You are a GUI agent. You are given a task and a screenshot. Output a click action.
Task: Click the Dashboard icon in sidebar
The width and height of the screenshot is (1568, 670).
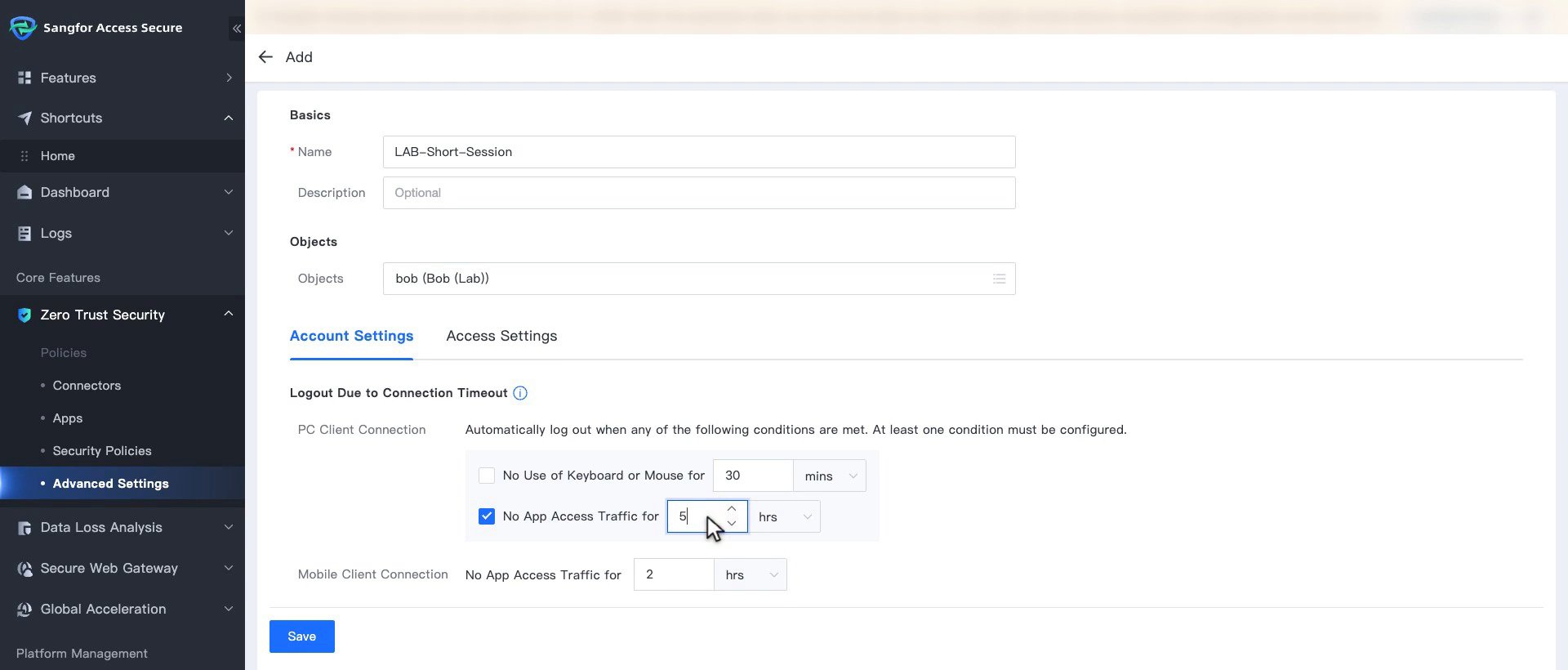point(24,192)
